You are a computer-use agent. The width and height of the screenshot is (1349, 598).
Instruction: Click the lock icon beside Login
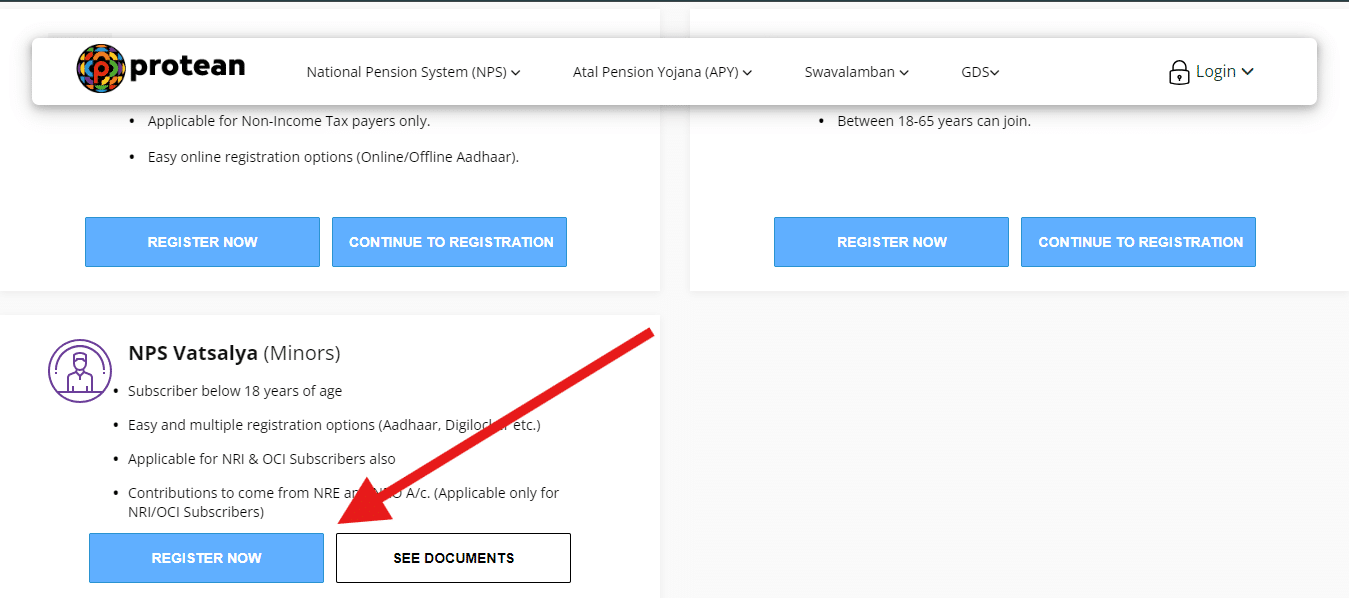[1179, 70]
